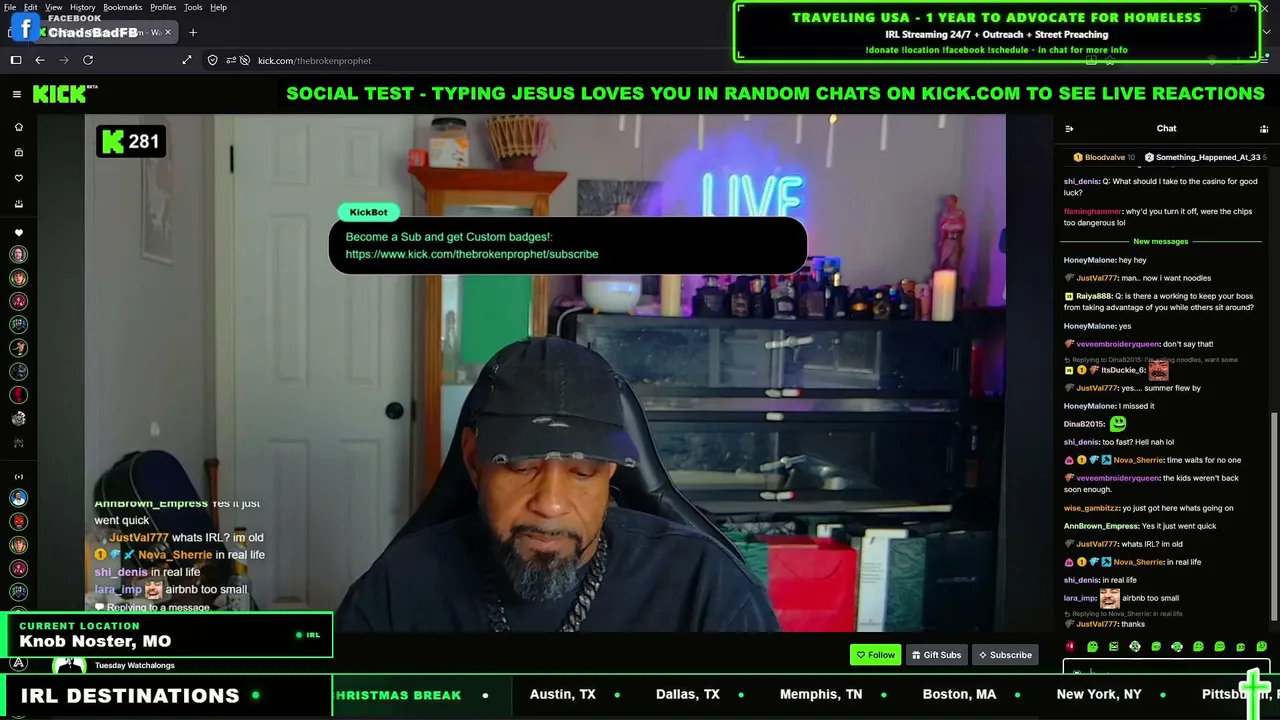
Task: Click username Raiya888 in chat
Action: point(1094,296)
